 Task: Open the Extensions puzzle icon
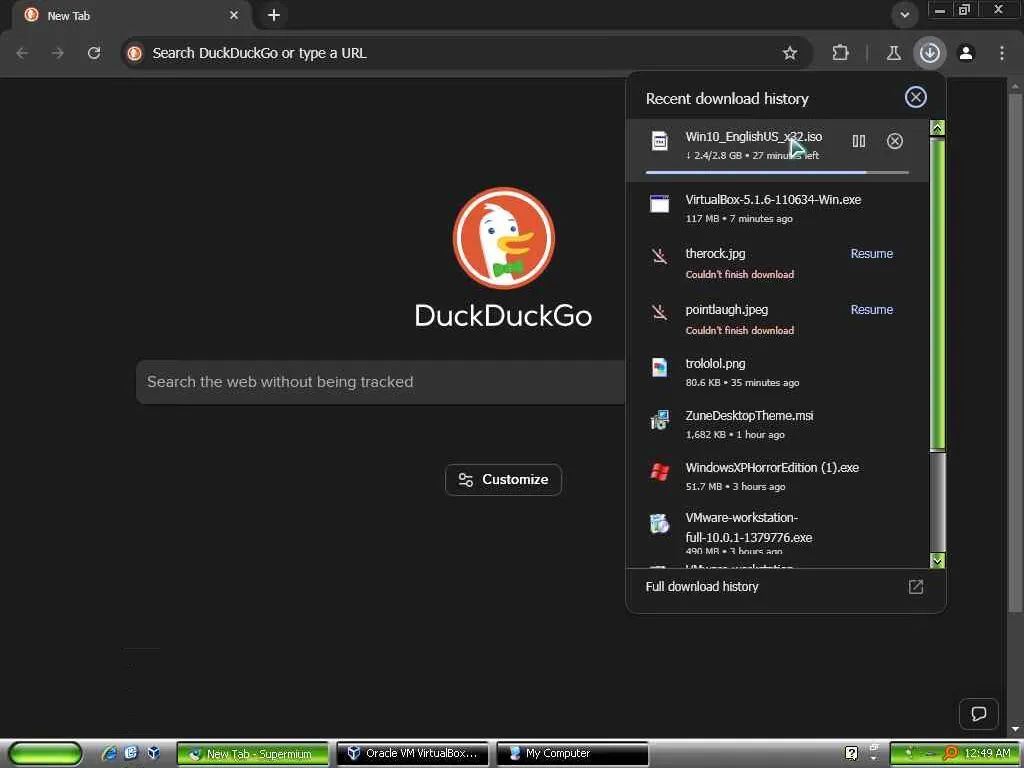840,53
